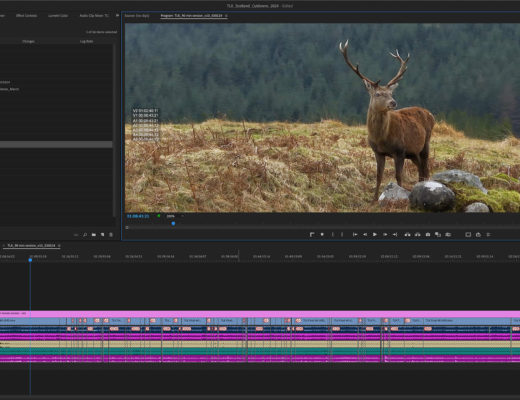The width and height of the screenshot is (520, 400).
Task: Select the Program monitor tab
Action: [191, 16]
